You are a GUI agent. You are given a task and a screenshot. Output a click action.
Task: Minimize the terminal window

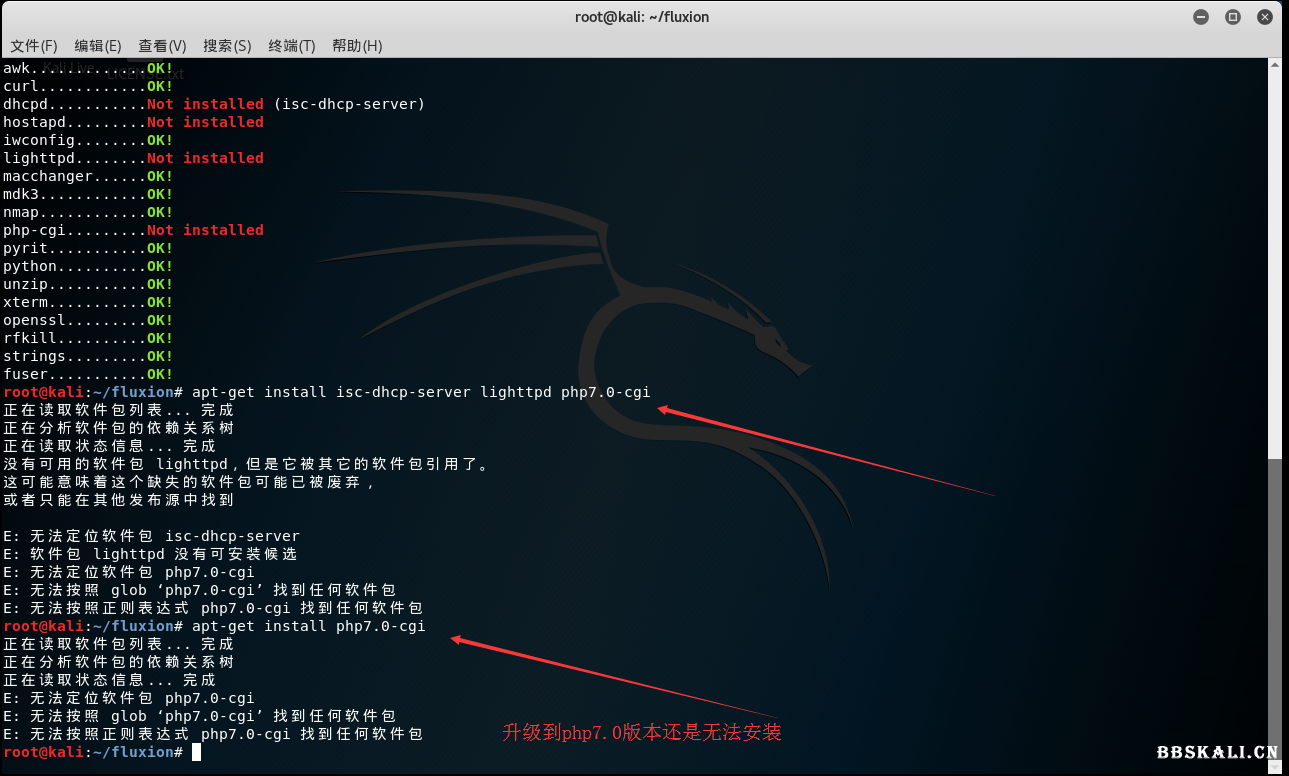1200,16
